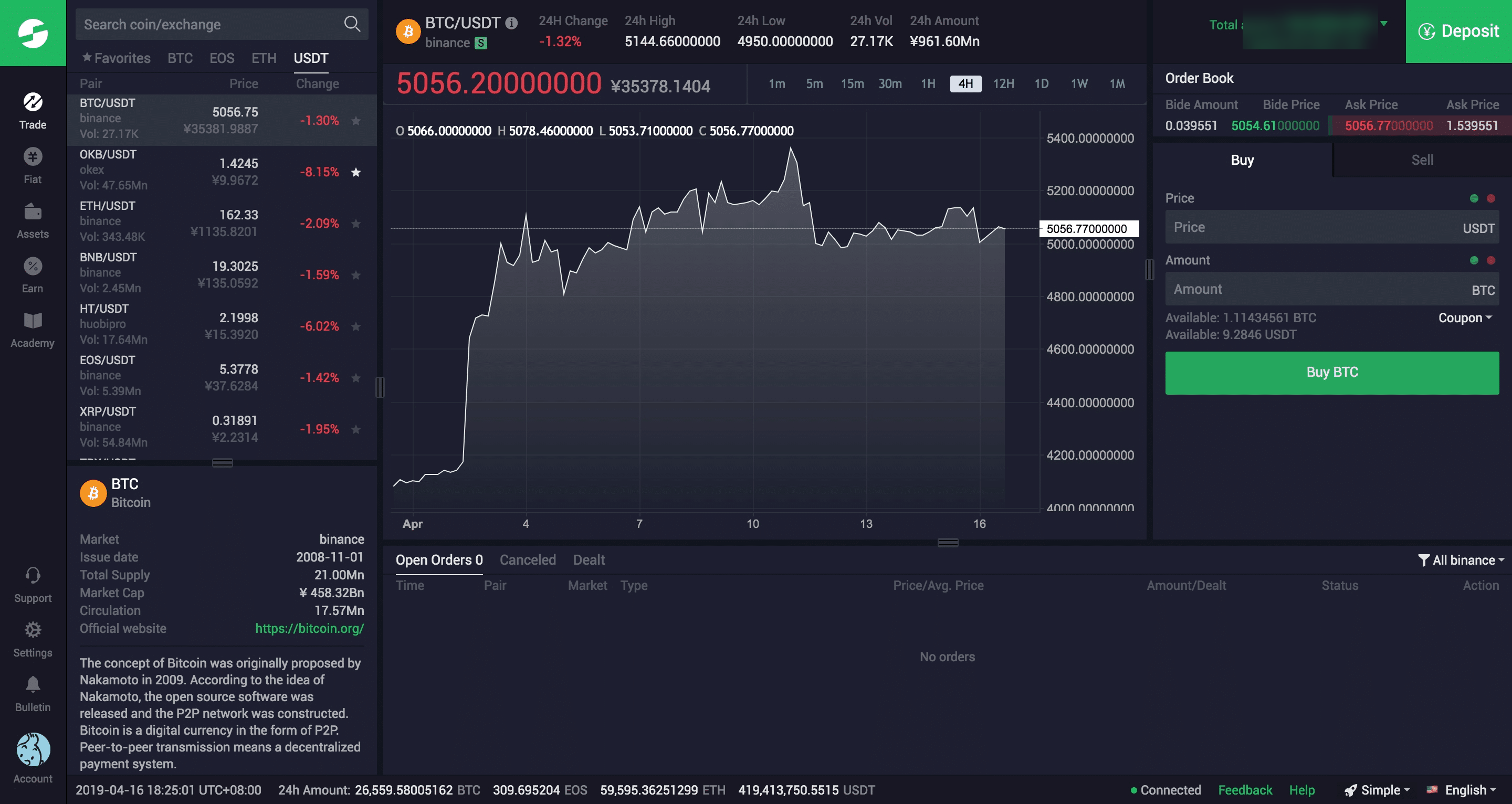1512x804 pixels.
Task: Expand the Coupon dropdown
Action: click(x=1464, y=318)
